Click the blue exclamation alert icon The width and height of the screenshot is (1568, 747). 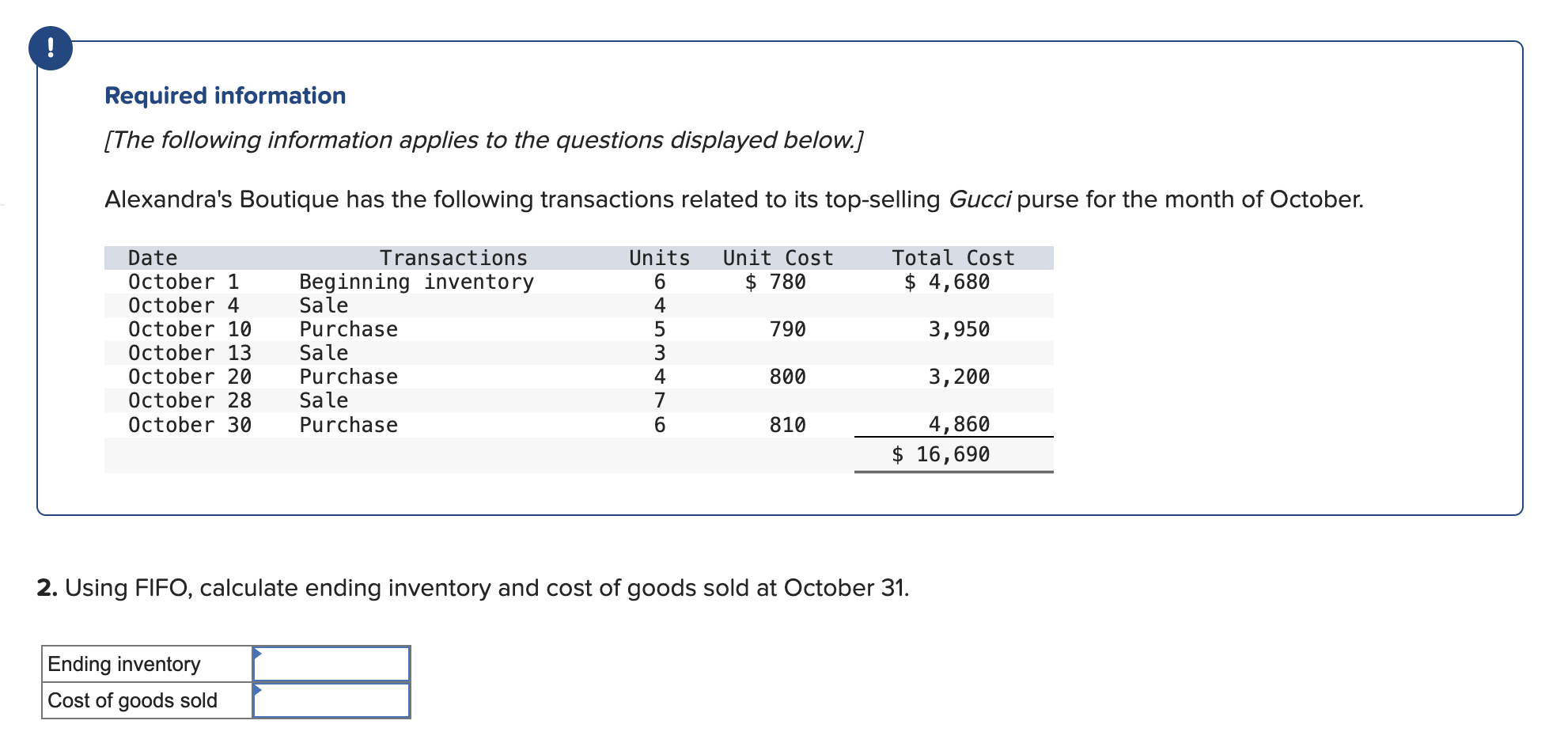(51, 48)
